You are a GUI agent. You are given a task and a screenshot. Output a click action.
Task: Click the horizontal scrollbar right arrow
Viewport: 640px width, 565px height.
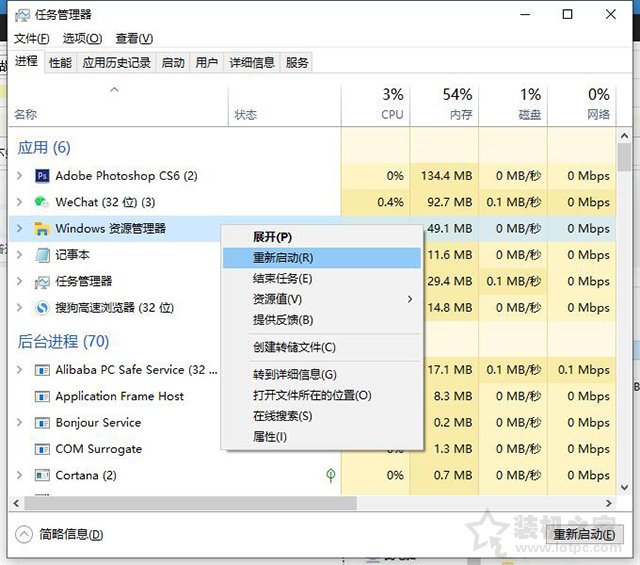[x=609, y=504]
